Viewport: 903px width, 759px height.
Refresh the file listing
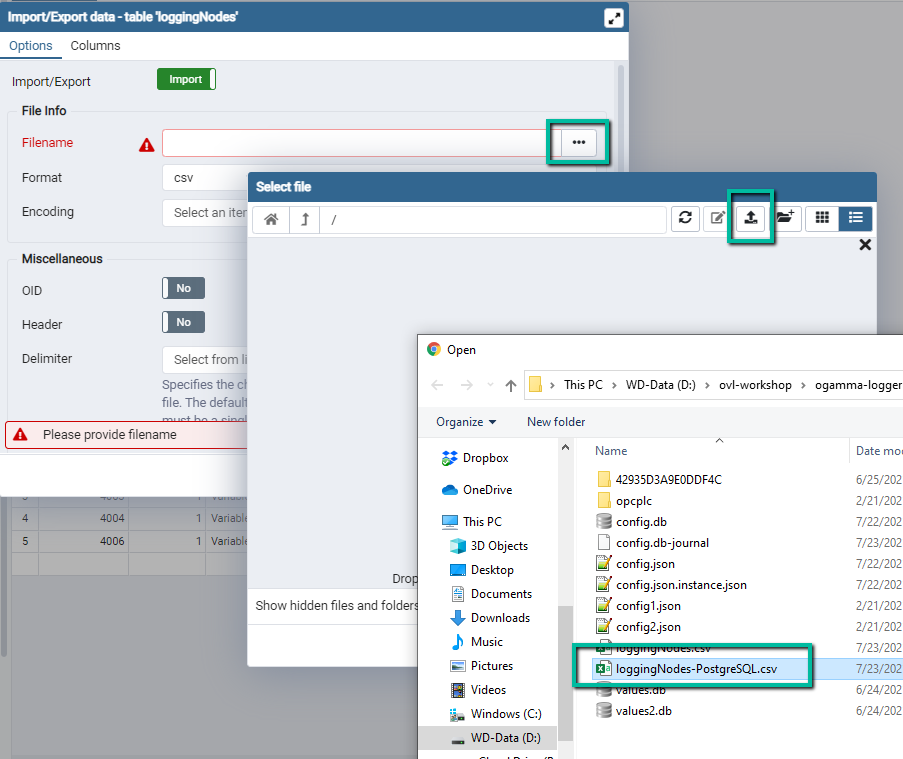tap(685, 219)
